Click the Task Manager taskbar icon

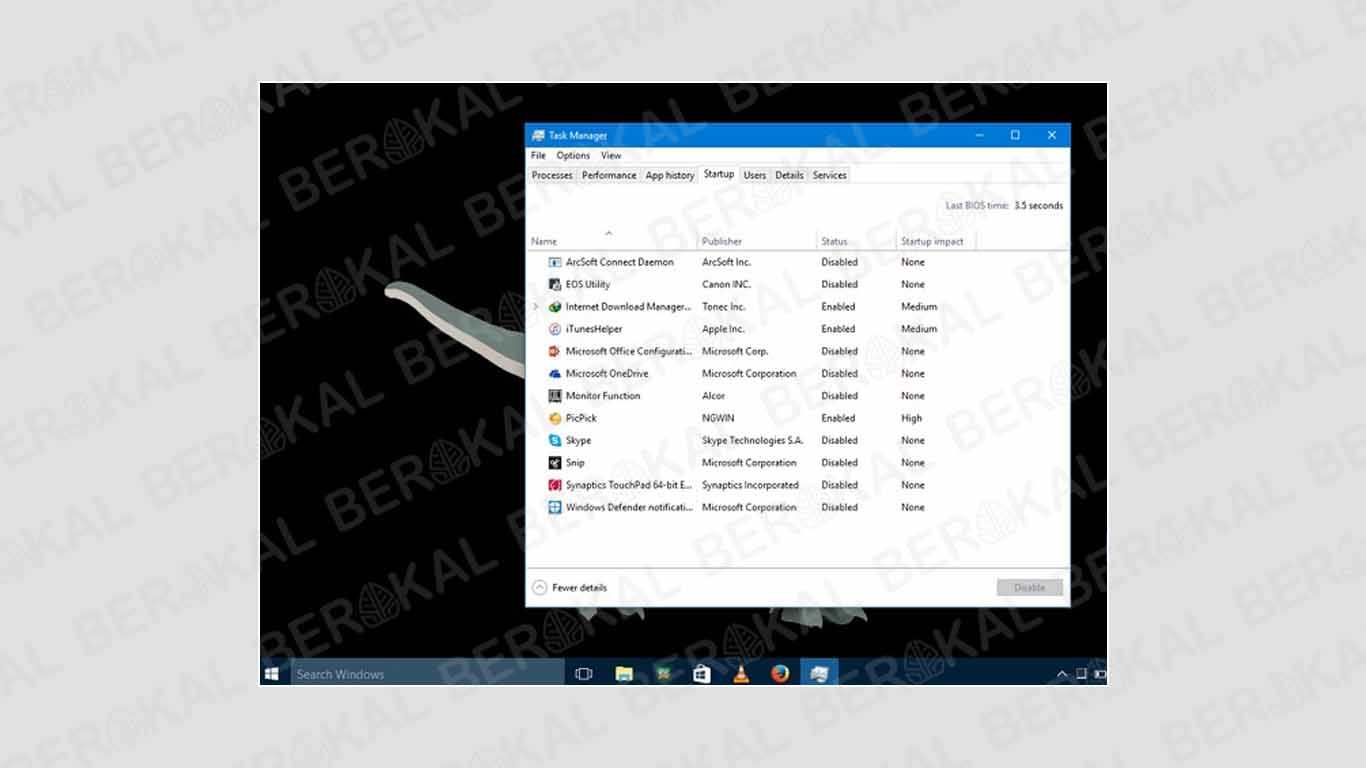coord(819,674)
